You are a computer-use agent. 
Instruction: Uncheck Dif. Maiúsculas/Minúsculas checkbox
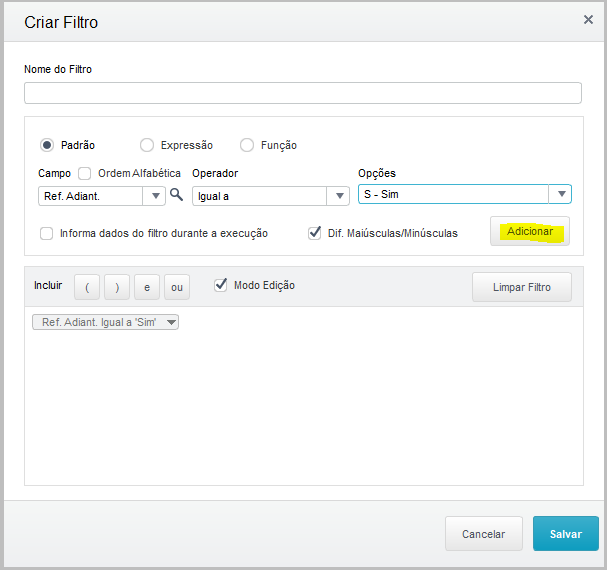314,233
